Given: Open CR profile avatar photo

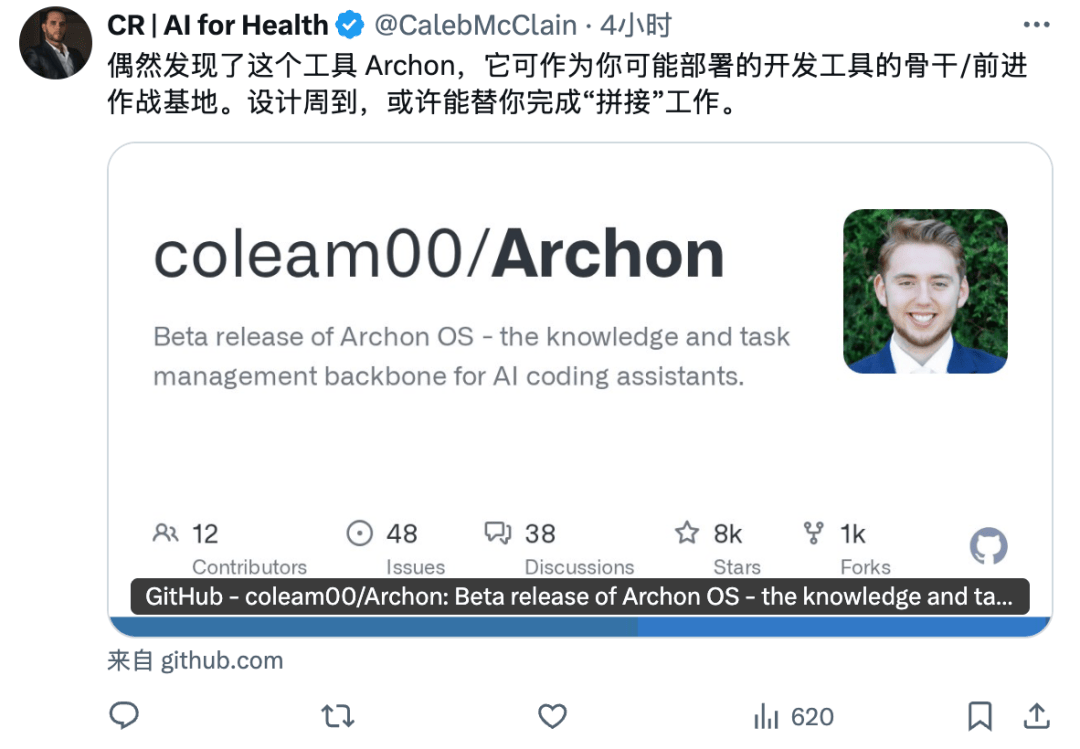Looking at the screenshot, I should coord(56,43).
